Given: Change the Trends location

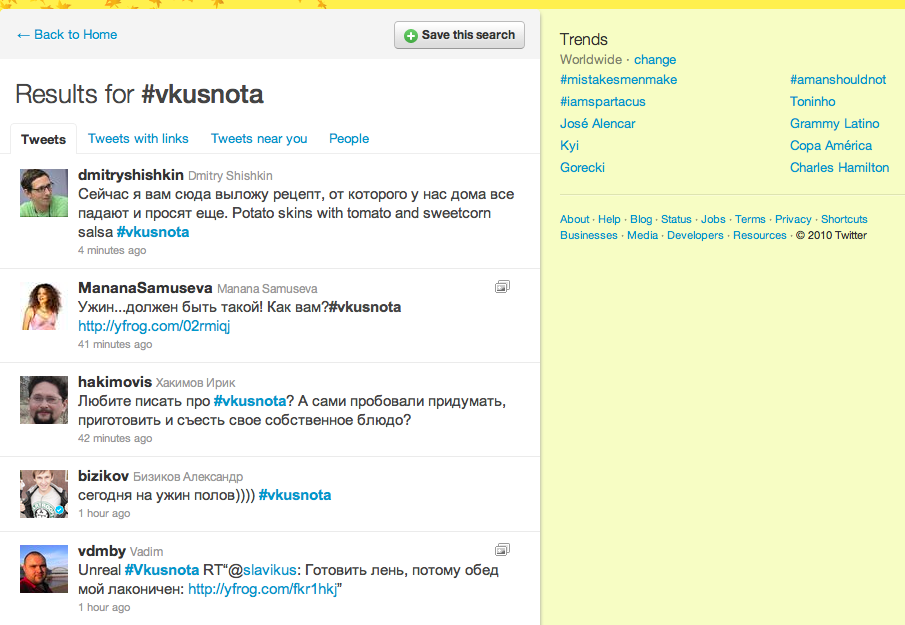Looking at the screenshot, I should click(655, 59).
